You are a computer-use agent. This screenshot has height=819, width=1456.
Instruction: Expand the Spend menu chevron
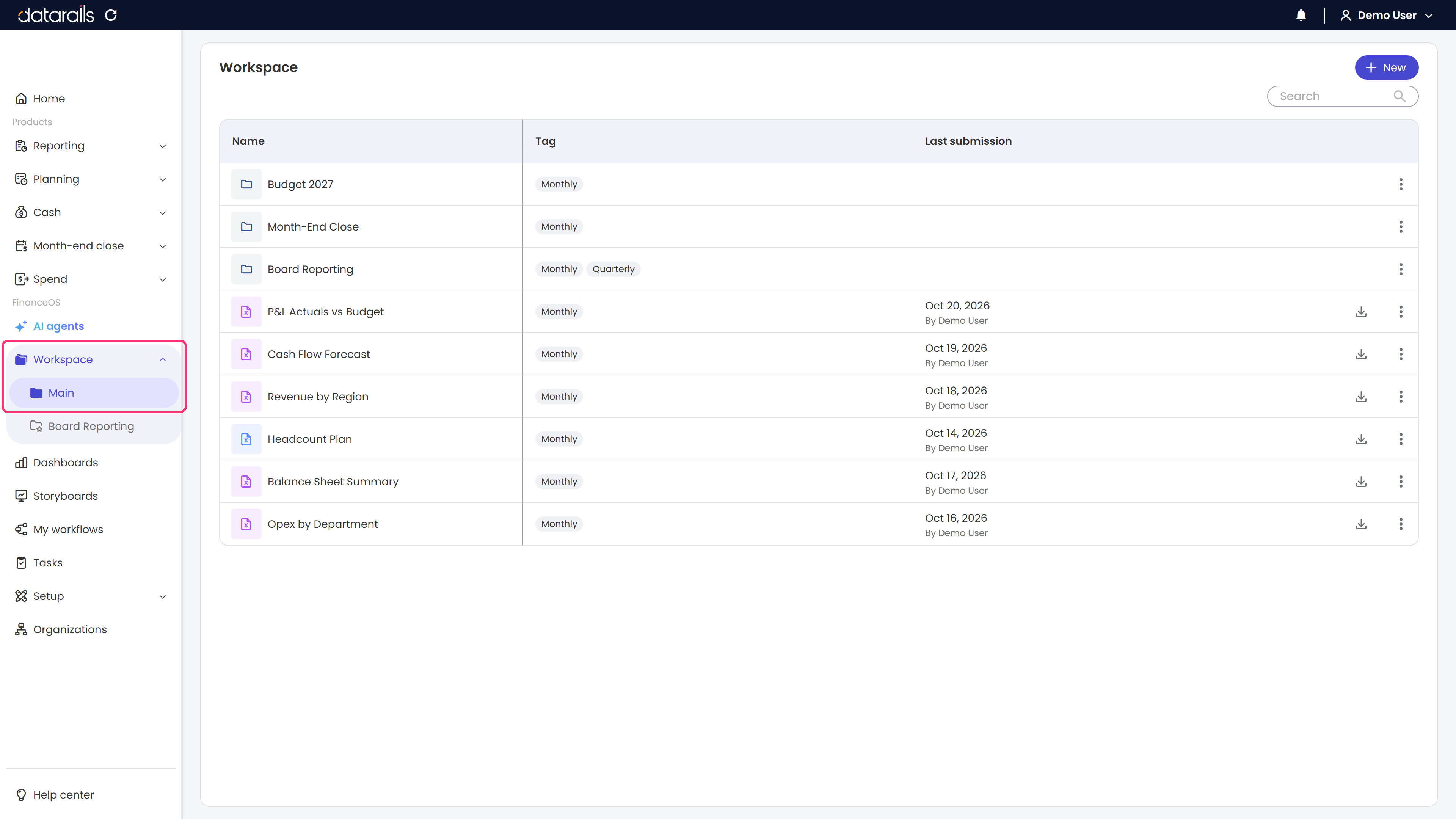pyautogui.click(x=163, y=280)
